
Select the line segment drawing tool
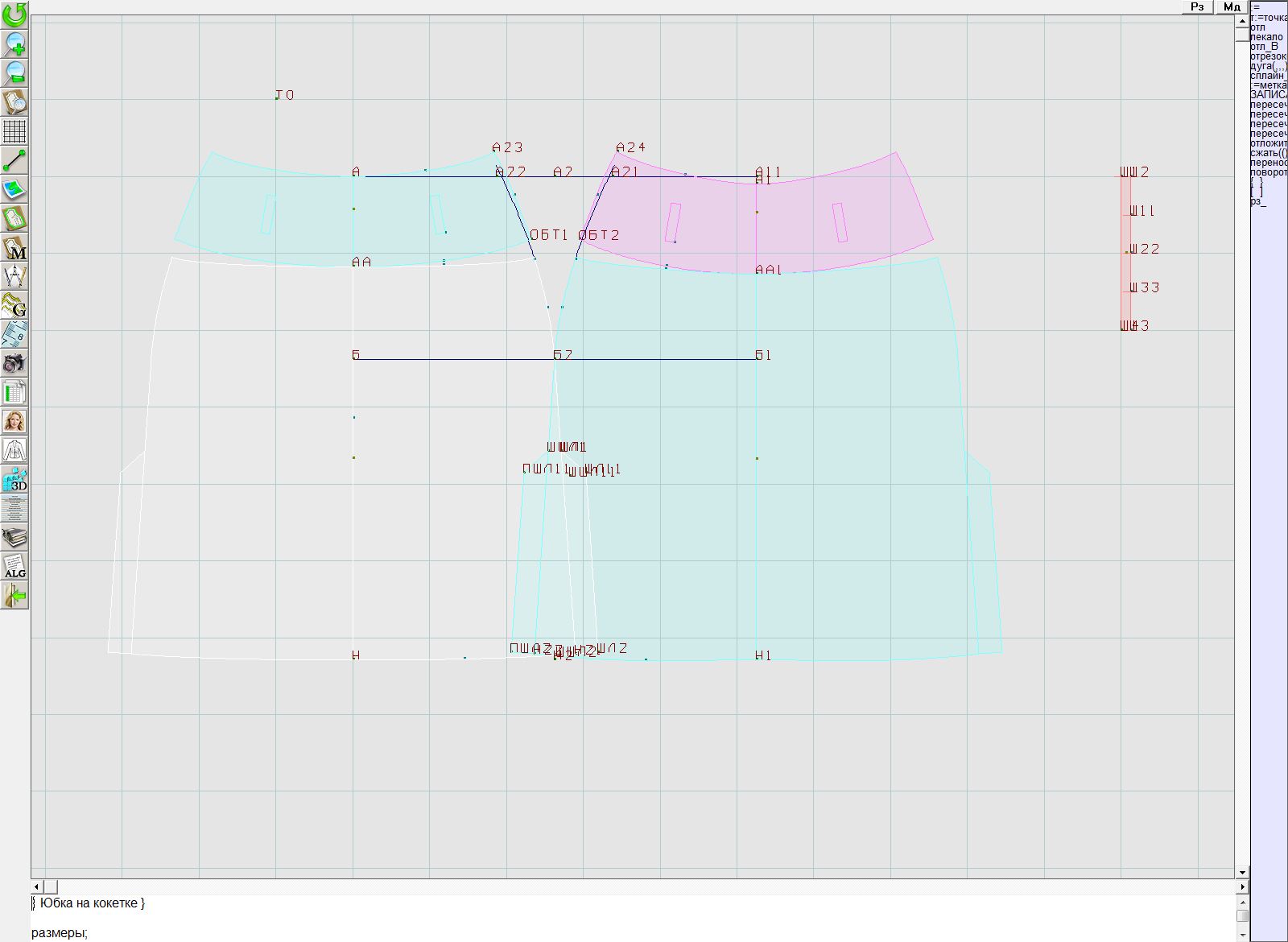pos(14,160)
